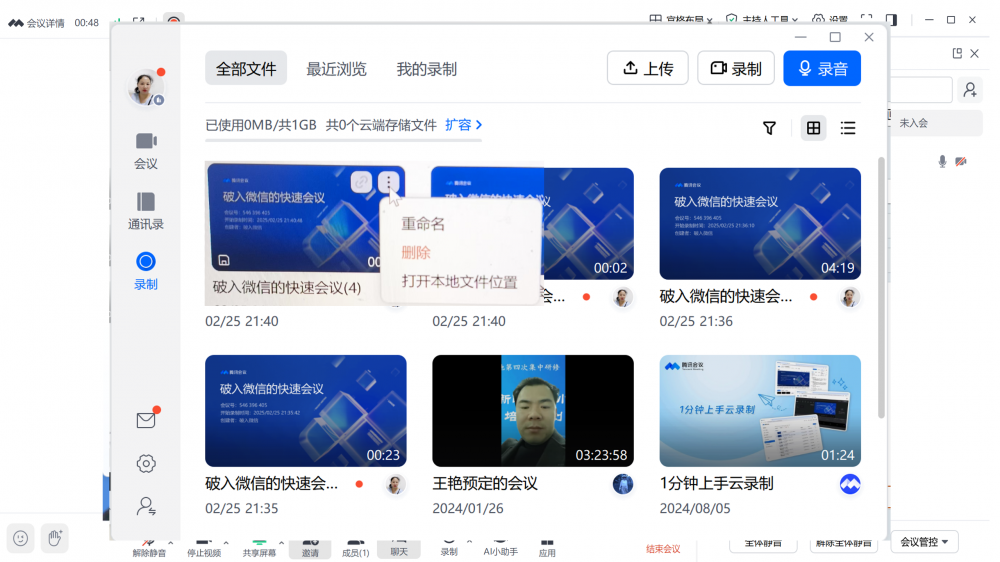Click 停止视频 in meeting toolbar
This screenshot has height=562, width=1000.
pos(204,549)
